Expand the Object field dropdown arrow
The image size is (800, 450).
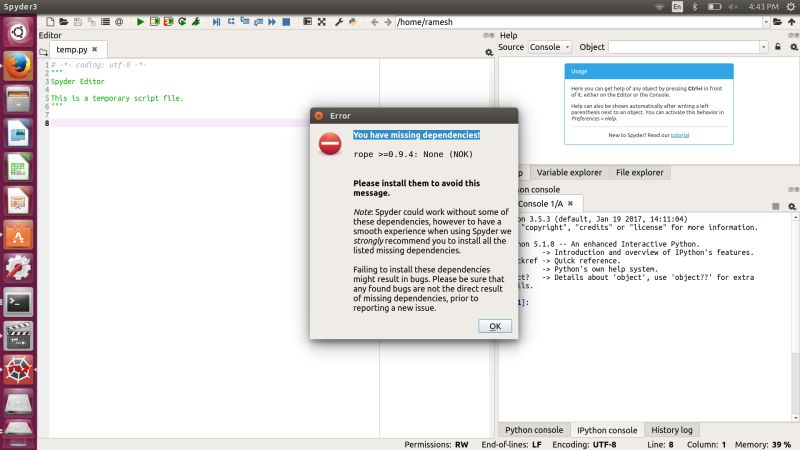763,47
